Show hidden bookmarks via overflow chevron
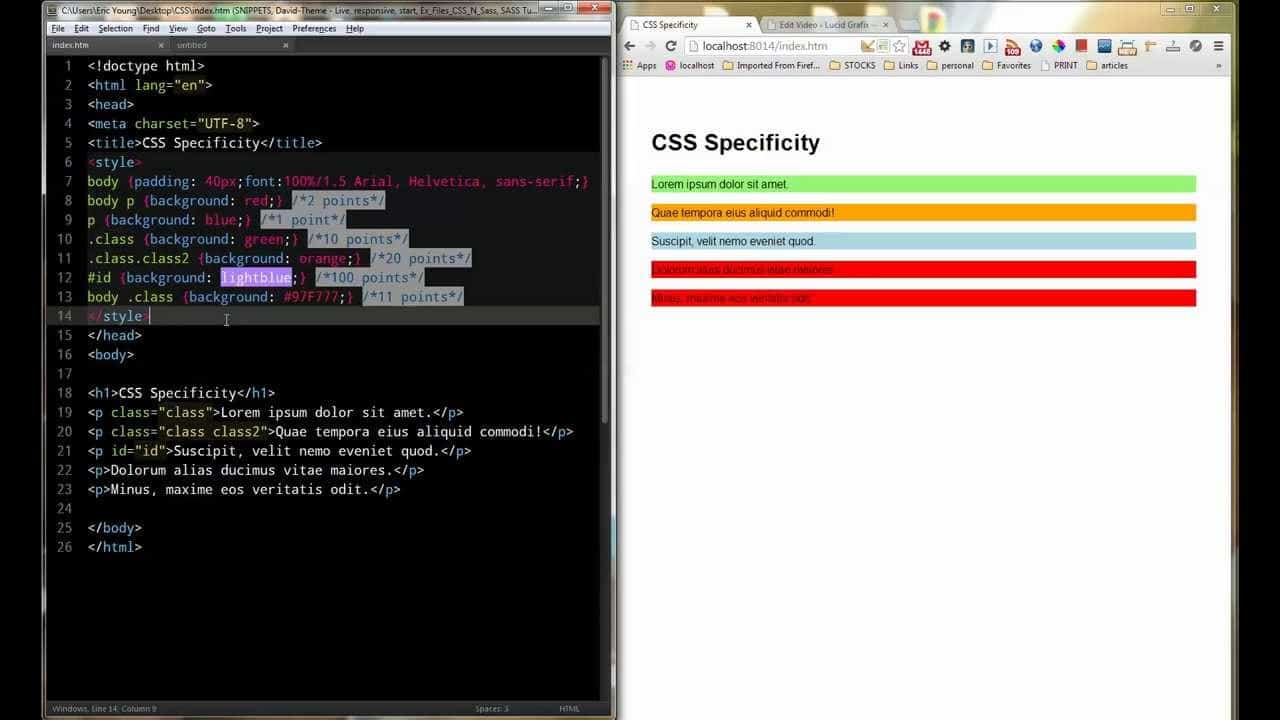The height and width of the screenshot is (720, 1280). point(1218,66)
